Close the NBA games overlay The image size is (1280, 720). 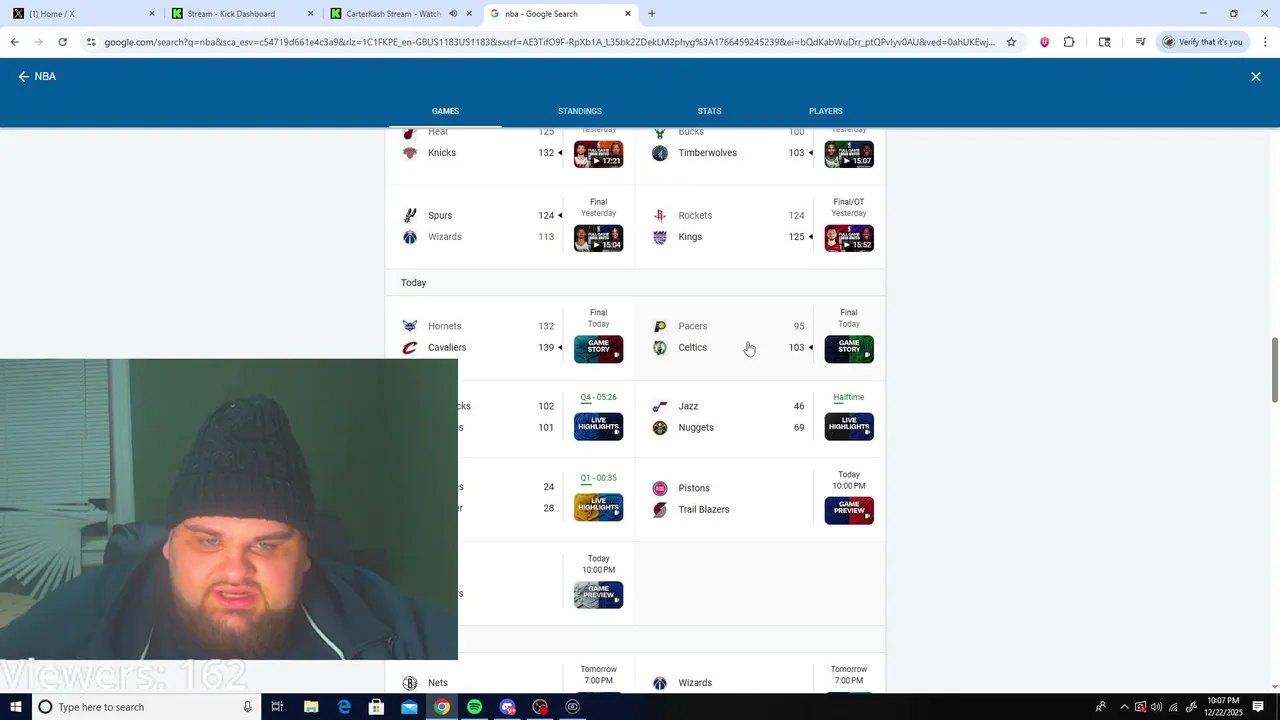[x=1256, y=77]
